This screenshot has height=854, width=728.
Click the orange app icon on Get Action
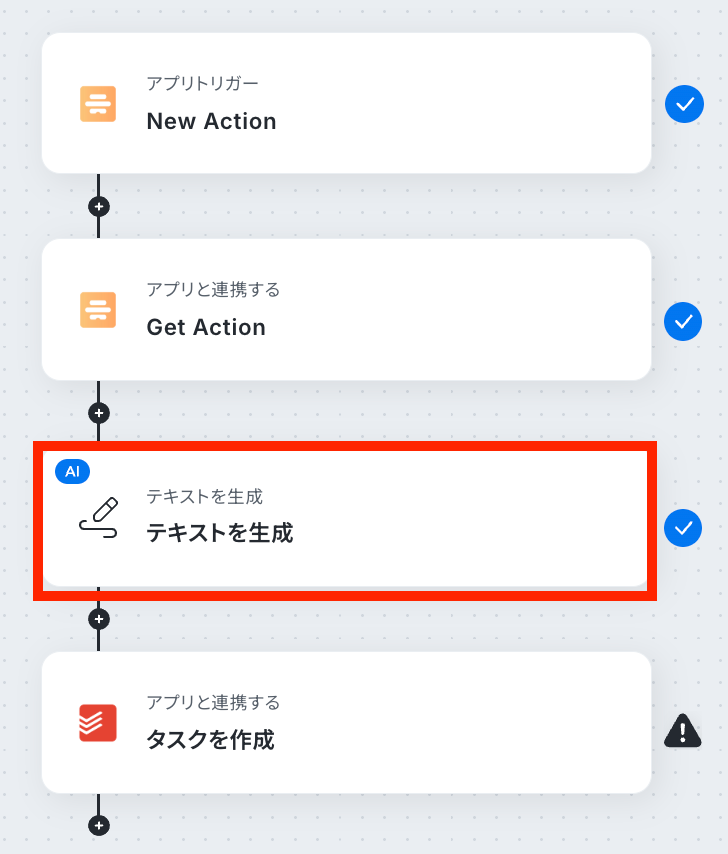click(x=98, y=310)
